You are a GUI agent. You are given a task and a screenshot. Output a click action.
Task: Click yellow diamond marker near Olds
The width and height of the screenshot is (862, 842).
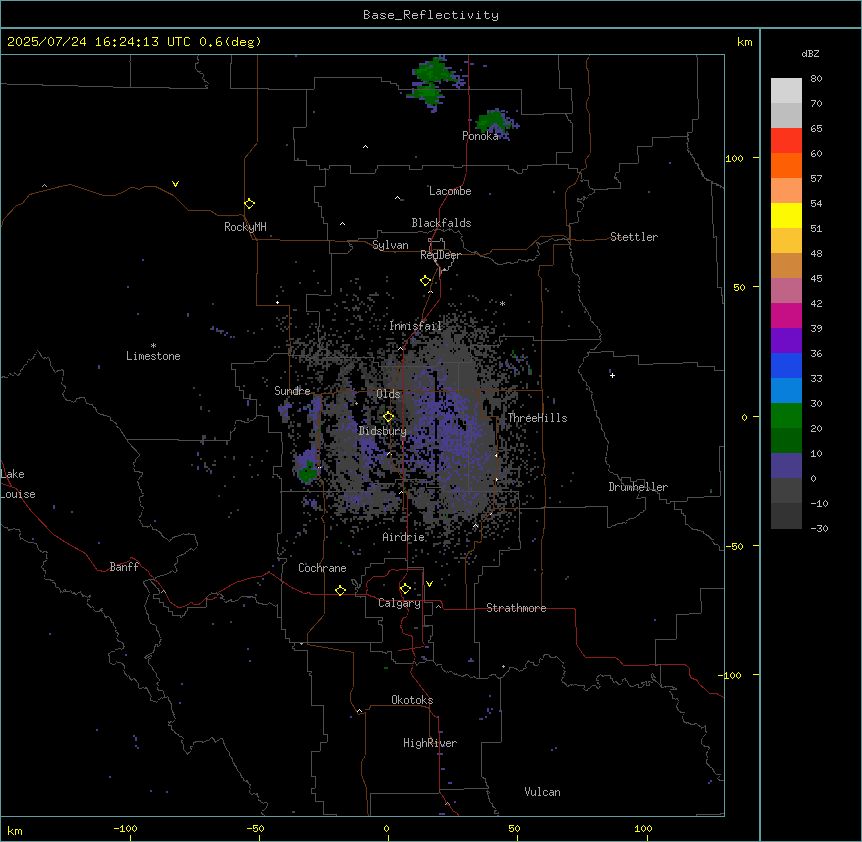point(388,417)
